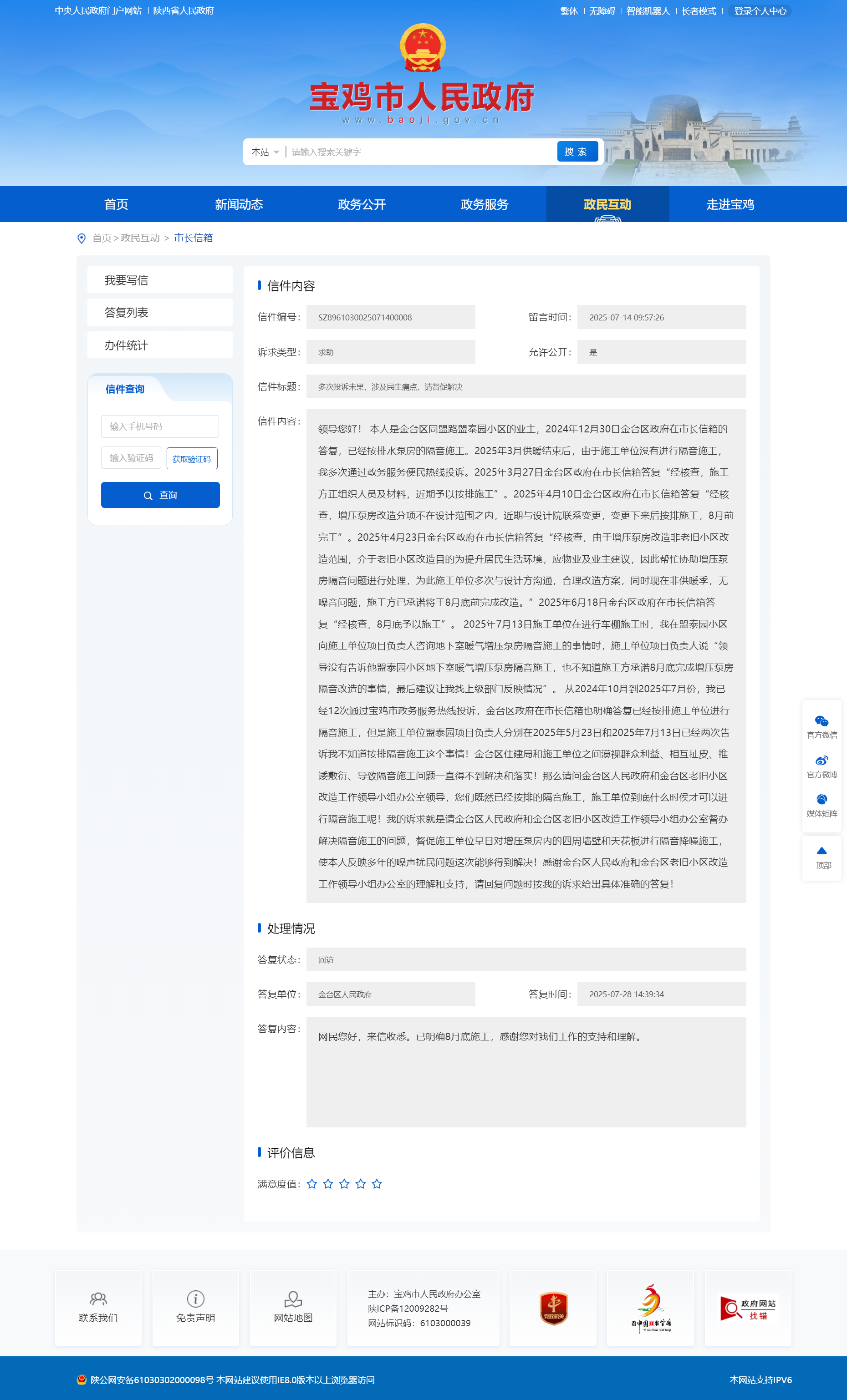Image resolution: width=847 pixels, height=1400 pixels.
Task: Open the 政务公开 navigation tab
Action: (x=362, y=204)
